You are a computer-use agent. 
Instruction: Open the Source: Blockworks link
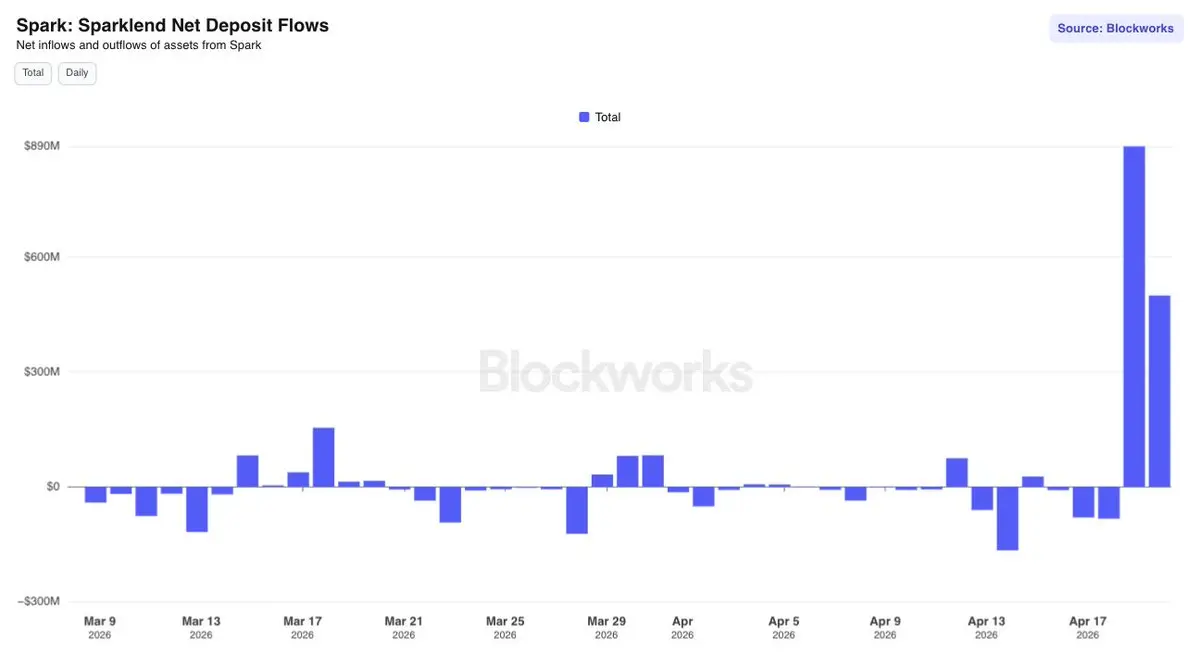pyautogui.click(x=1115, y=28)
